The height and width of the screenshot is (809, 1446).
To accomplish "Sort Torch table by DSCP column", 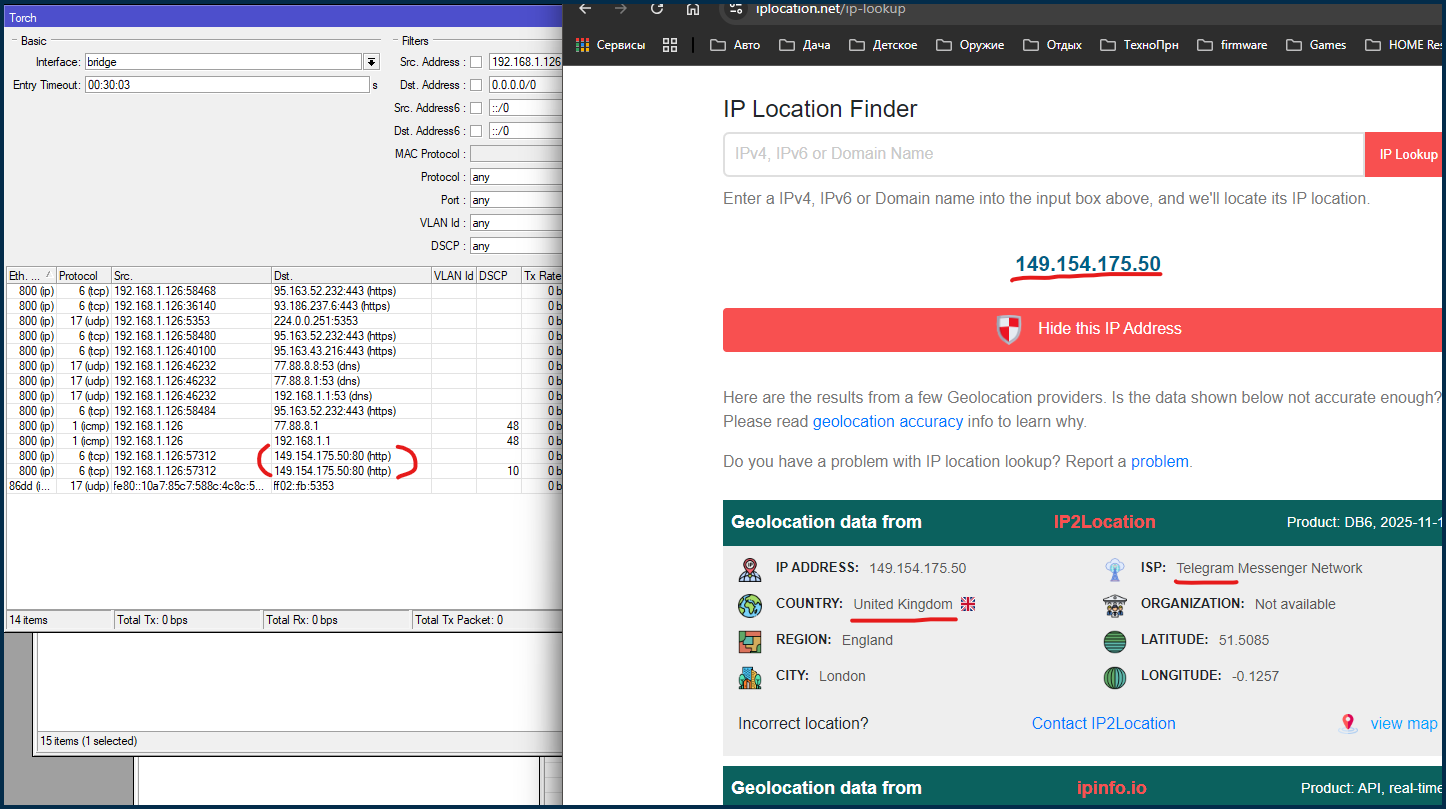I will tap(499, 275).
